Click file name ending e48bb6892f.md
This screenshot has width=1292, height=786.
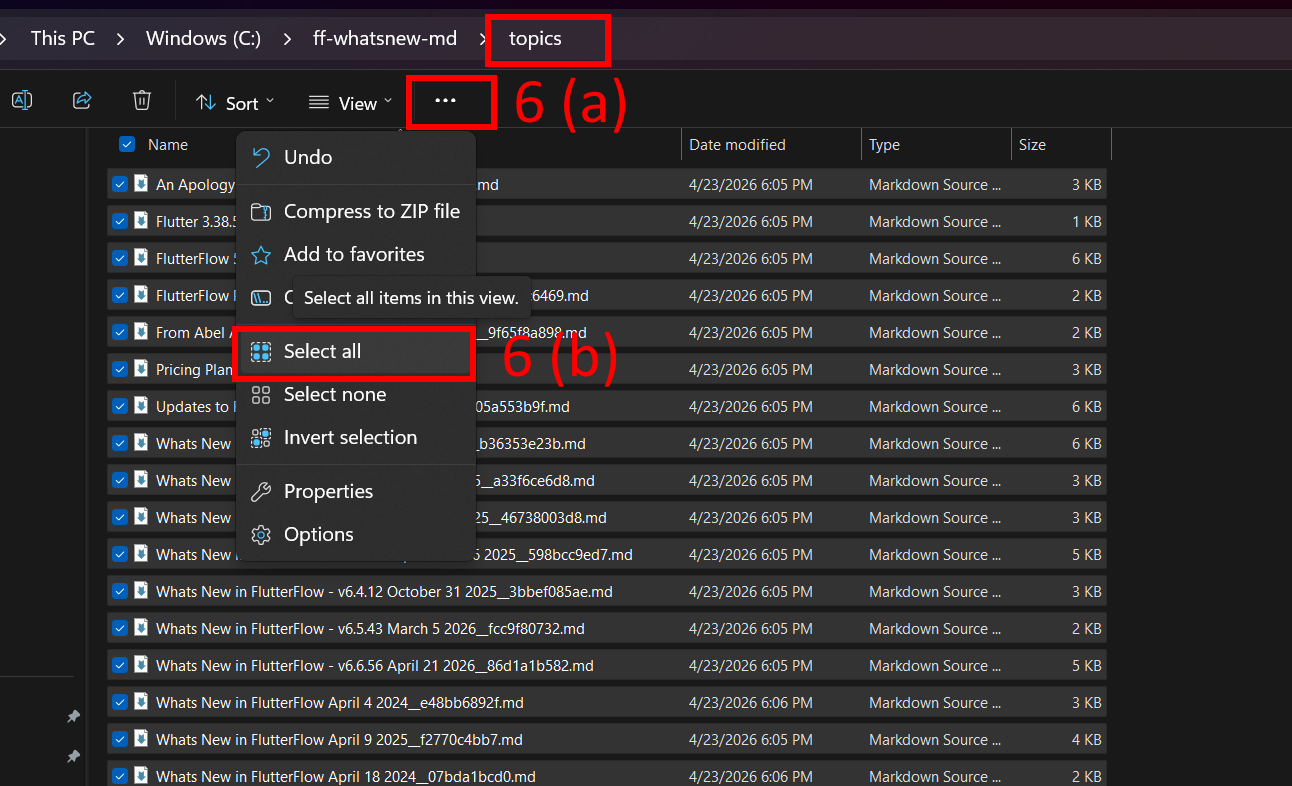pos(340,702)
